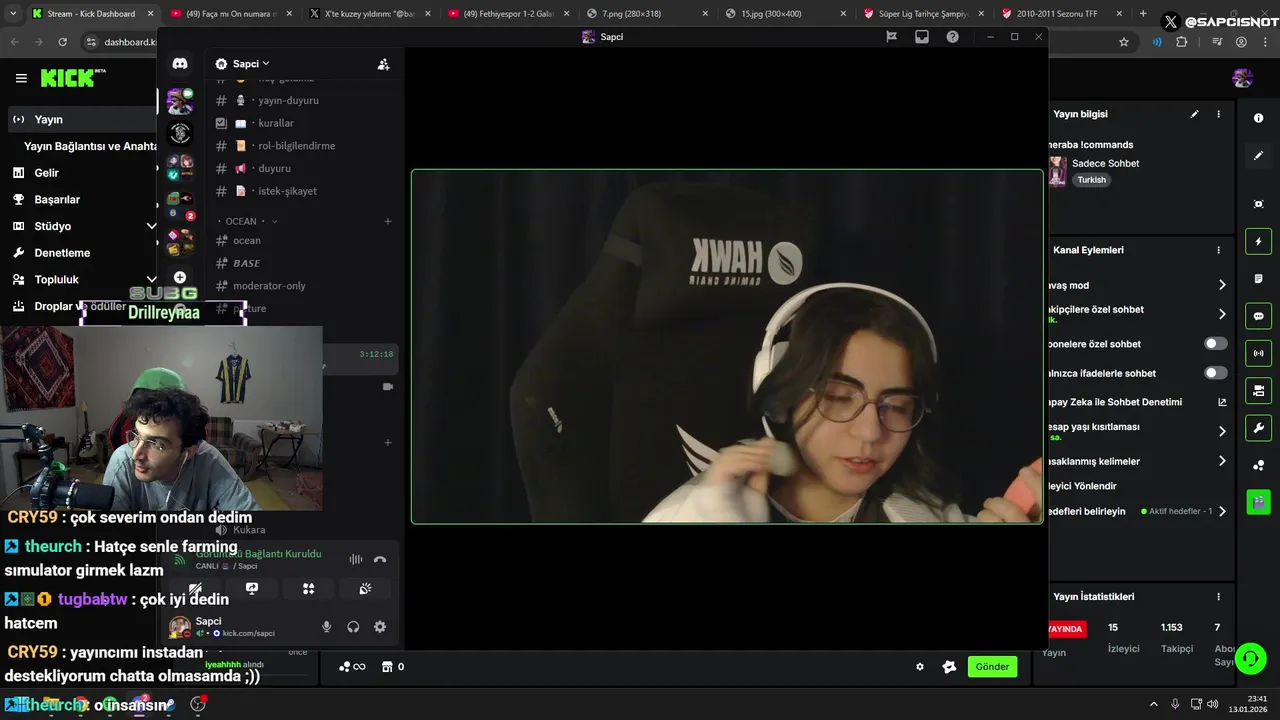The image size is (1280, 720).
Task: Turn on Discord camera button
Action: [x=195, y=589]
